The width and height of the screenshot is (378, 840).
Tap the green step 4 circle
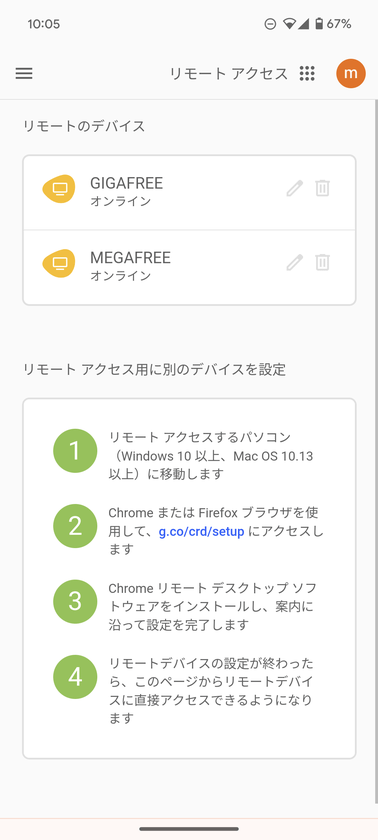point(75,677)
